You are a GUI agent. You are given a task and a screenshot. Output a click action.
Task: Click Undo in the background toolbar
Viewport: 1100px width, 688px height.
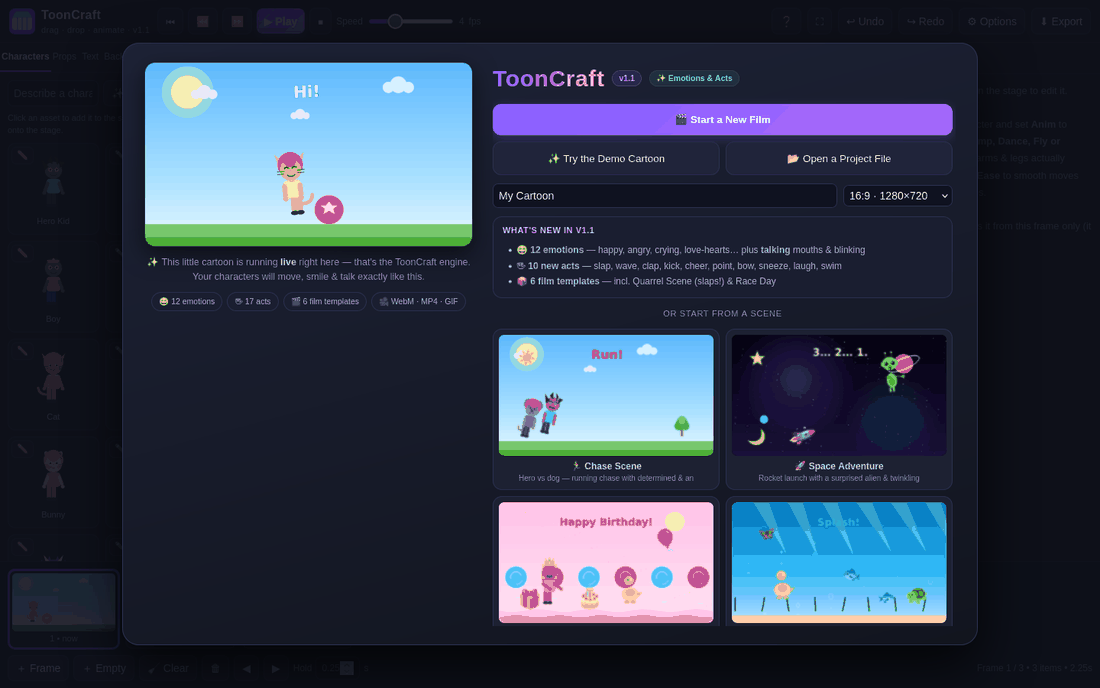(865, 22)
